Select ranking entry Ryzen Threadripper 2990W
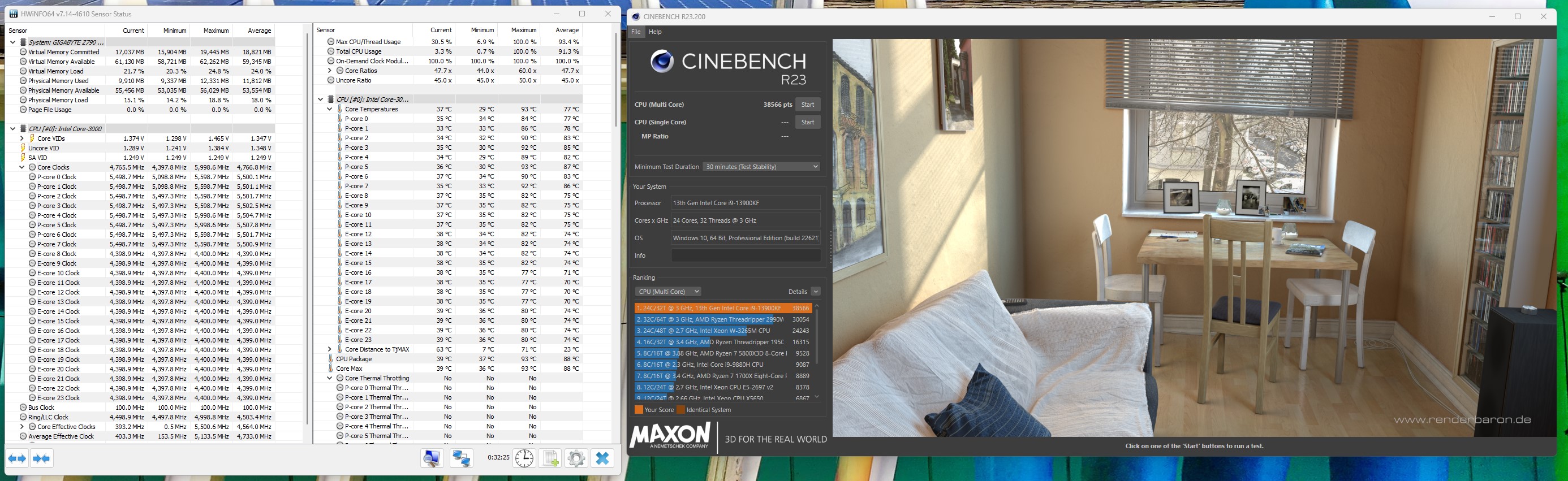Viewport: 1568px width, 481px height. 723,319
